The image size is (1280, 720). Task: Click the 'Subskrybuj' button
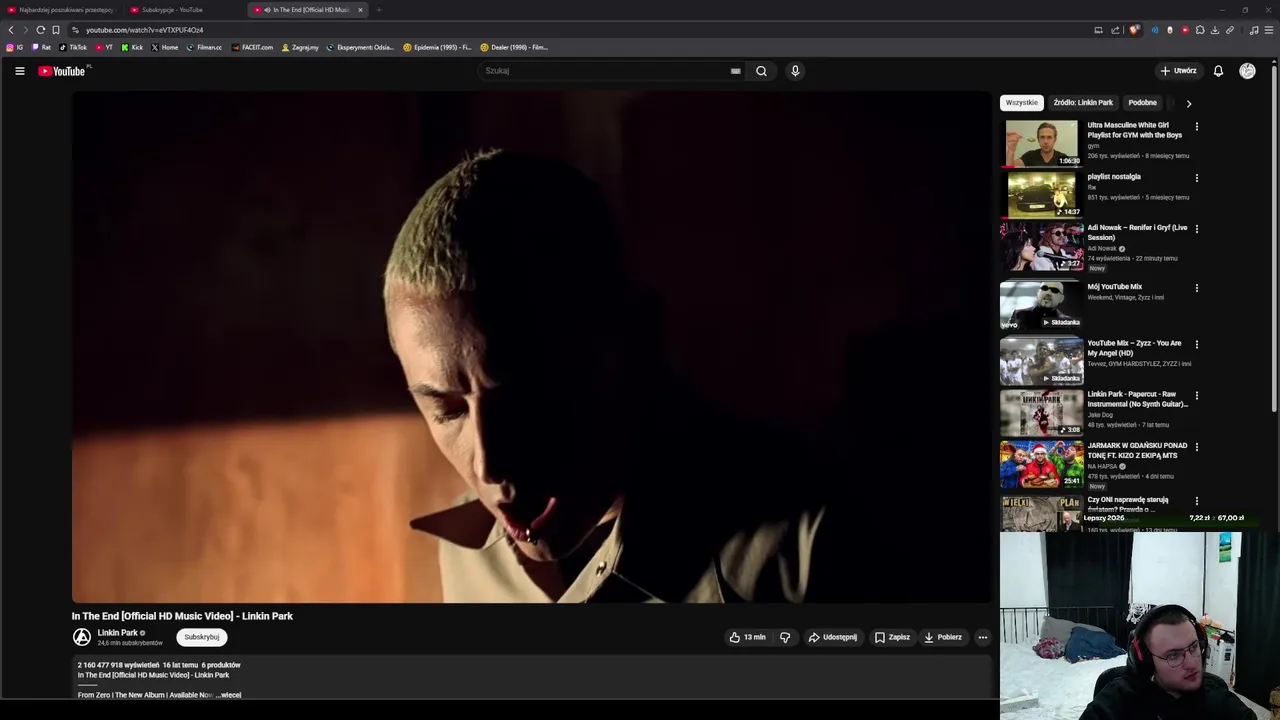pos(202,637)
